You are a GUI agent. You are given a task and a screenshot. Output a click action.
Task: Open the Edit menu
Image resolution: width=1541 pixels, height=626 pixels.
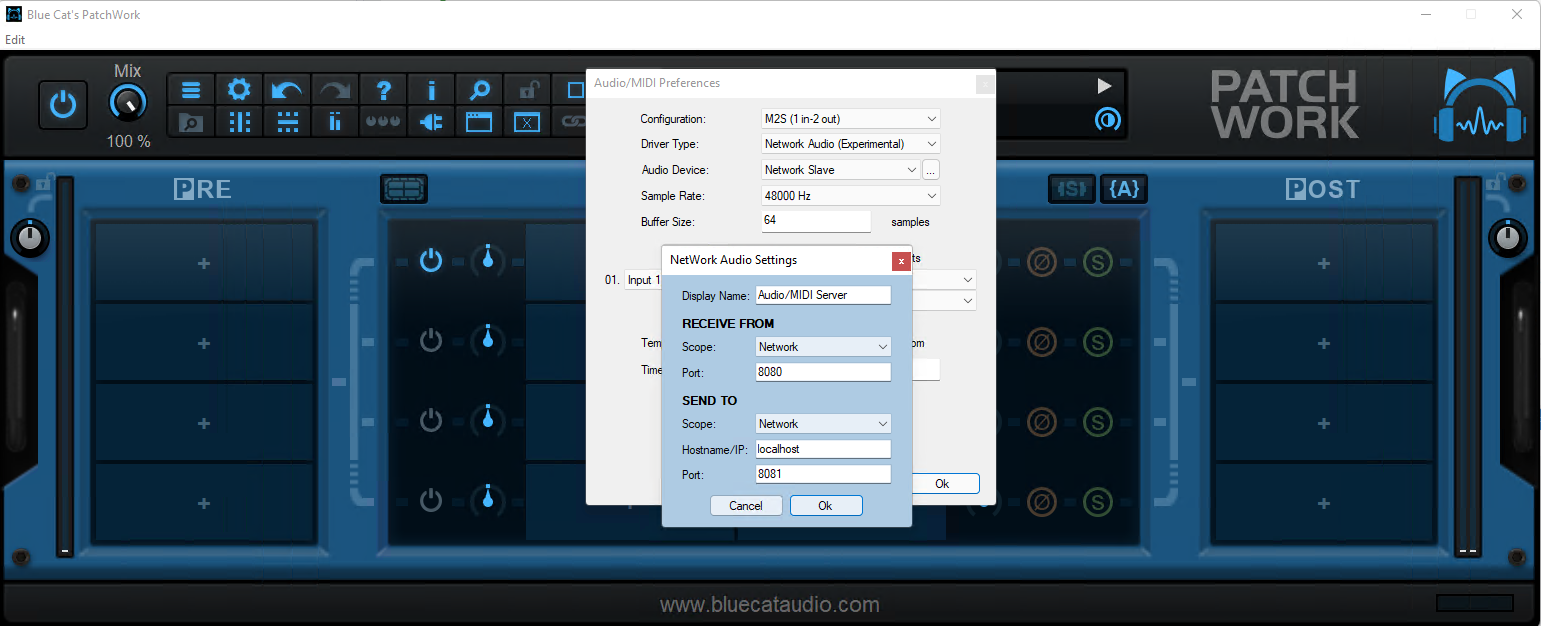15,40
